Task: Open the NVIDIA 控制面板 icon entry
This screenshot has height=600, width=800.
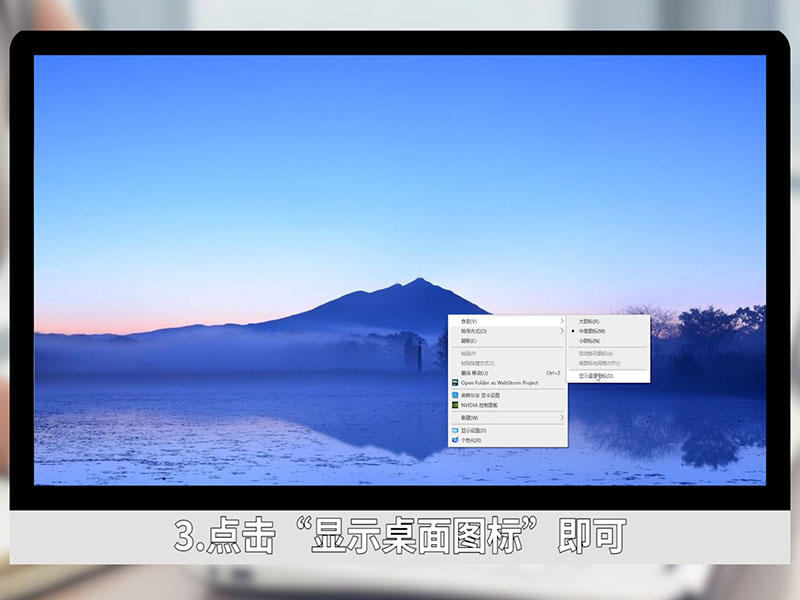Action: pos(455,405)
